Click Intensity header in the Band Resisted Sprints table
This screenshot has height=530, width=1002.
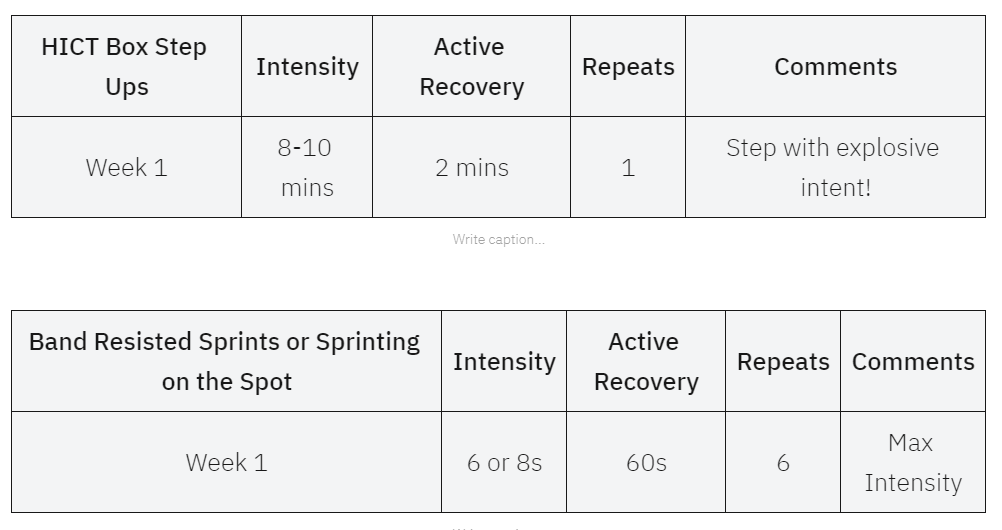[504, 362]
